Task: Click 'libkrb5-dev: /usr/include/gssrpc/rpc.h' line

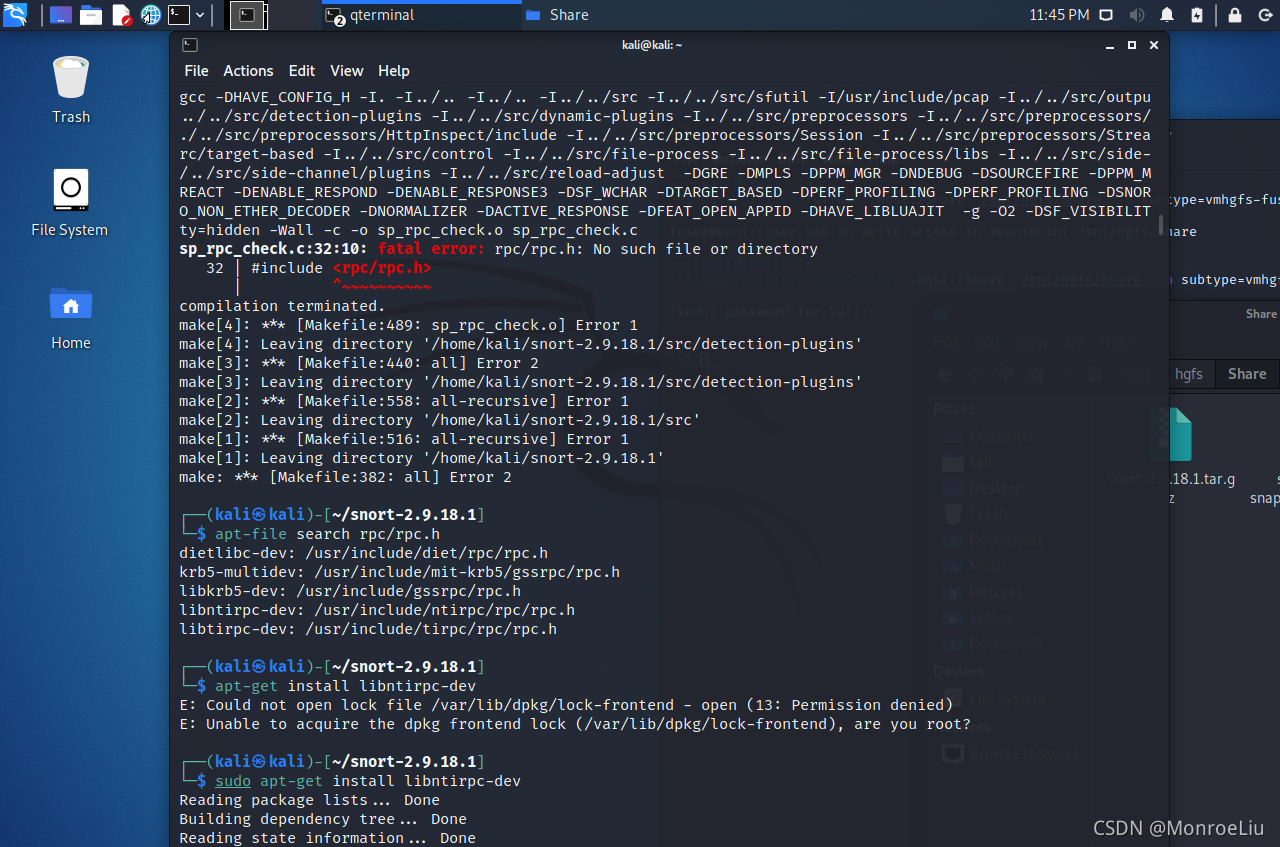Action: pyautogui.click(x=350, y=591)
